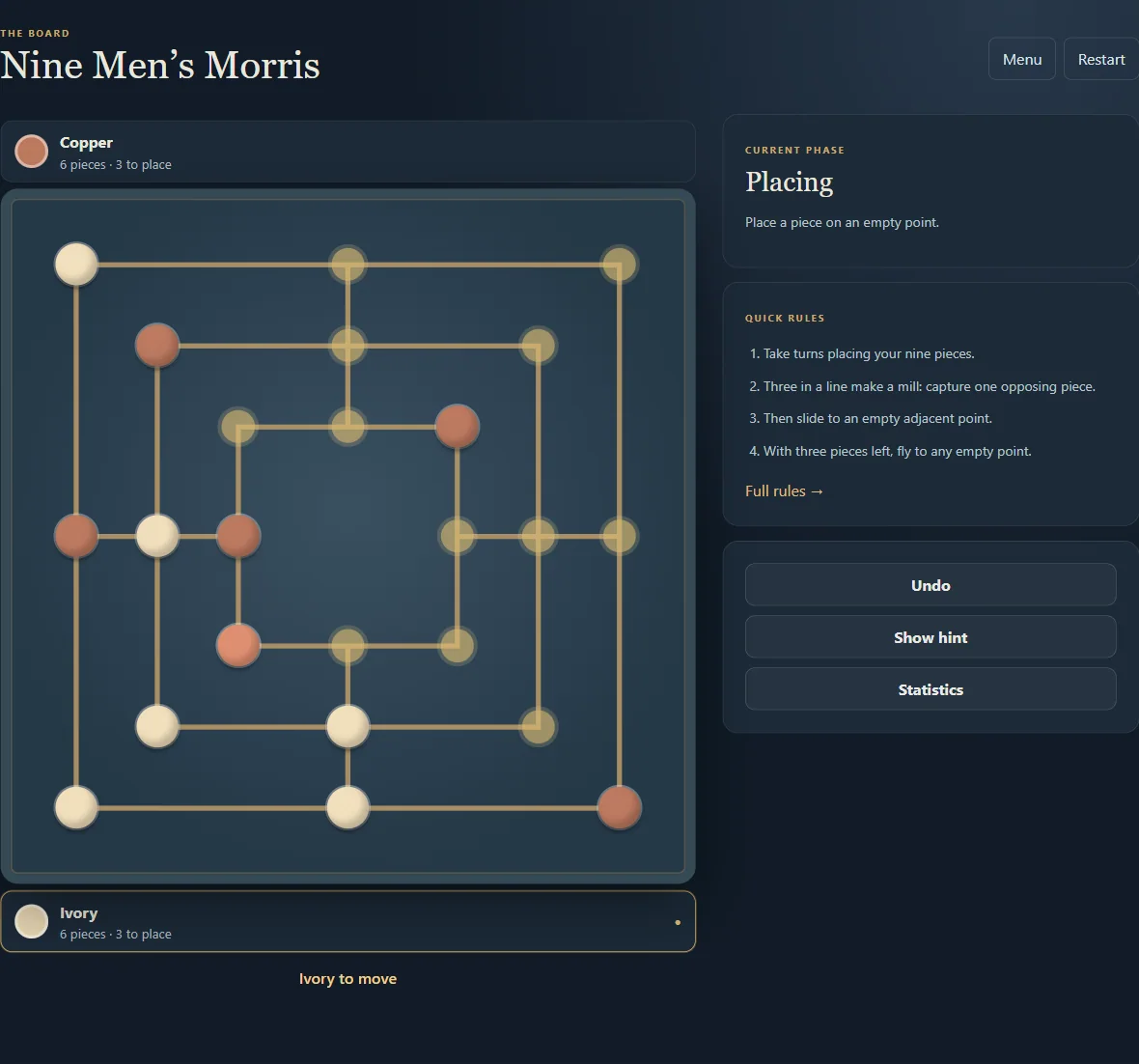Undo the last move
The image size is (1139, 1064).
(931, 585)
